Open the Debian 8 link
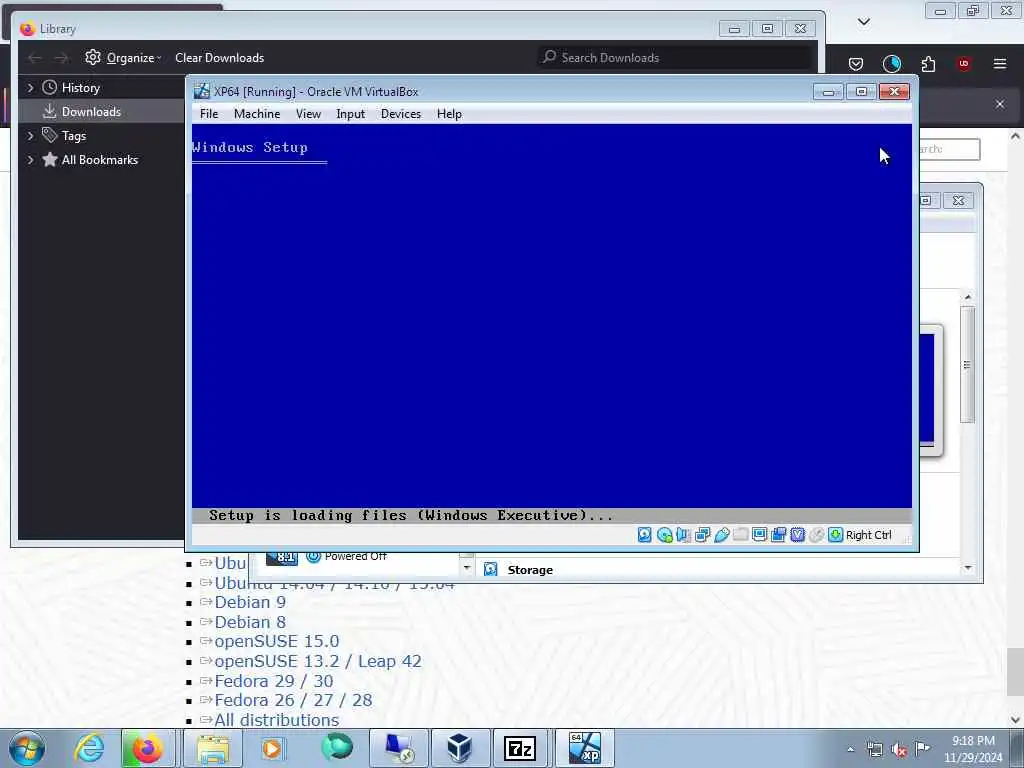1024x768 pixels. click(250, 622)
